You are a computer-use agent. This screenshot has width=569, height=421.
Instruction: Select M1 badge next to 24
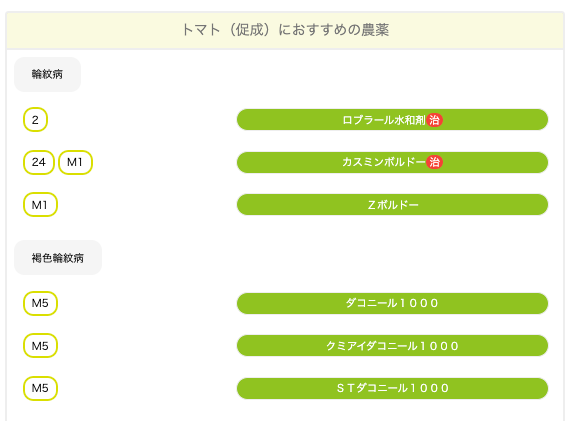pyautogui.click(x=75, y=162)
